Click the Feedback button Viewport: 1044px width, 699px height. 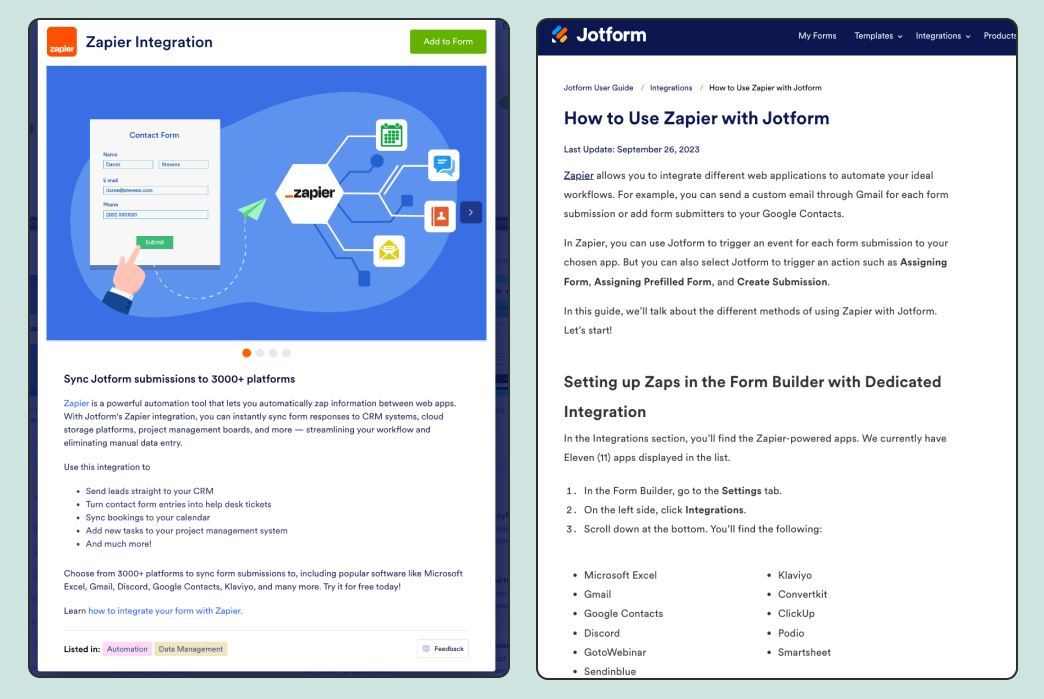pos(443,648)
